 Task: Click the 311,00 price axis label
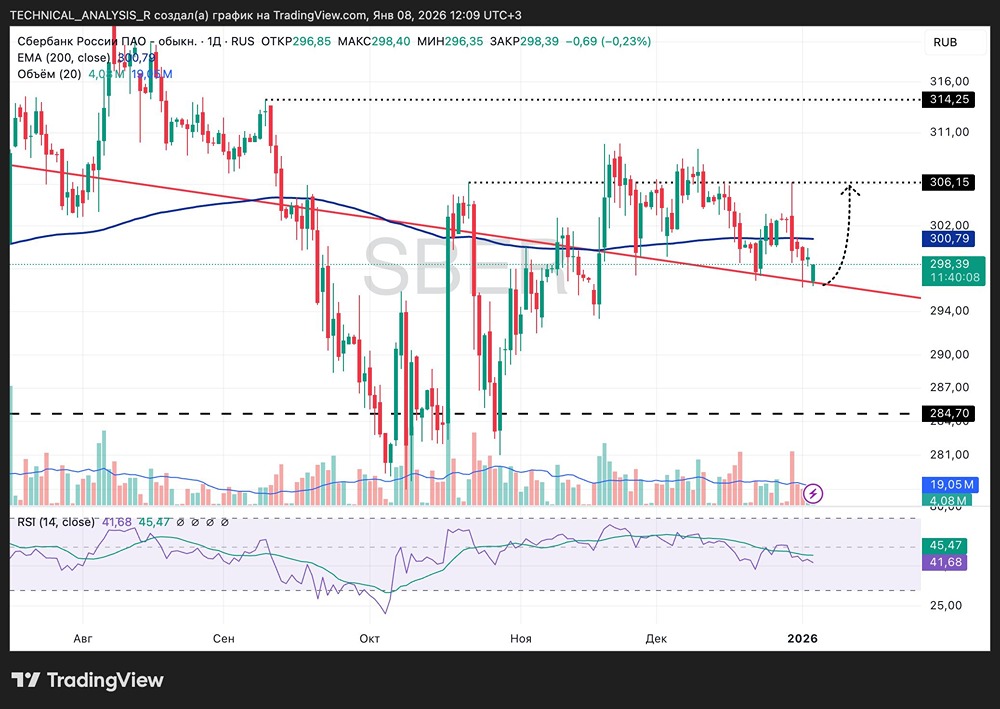(x=949, y=133)
